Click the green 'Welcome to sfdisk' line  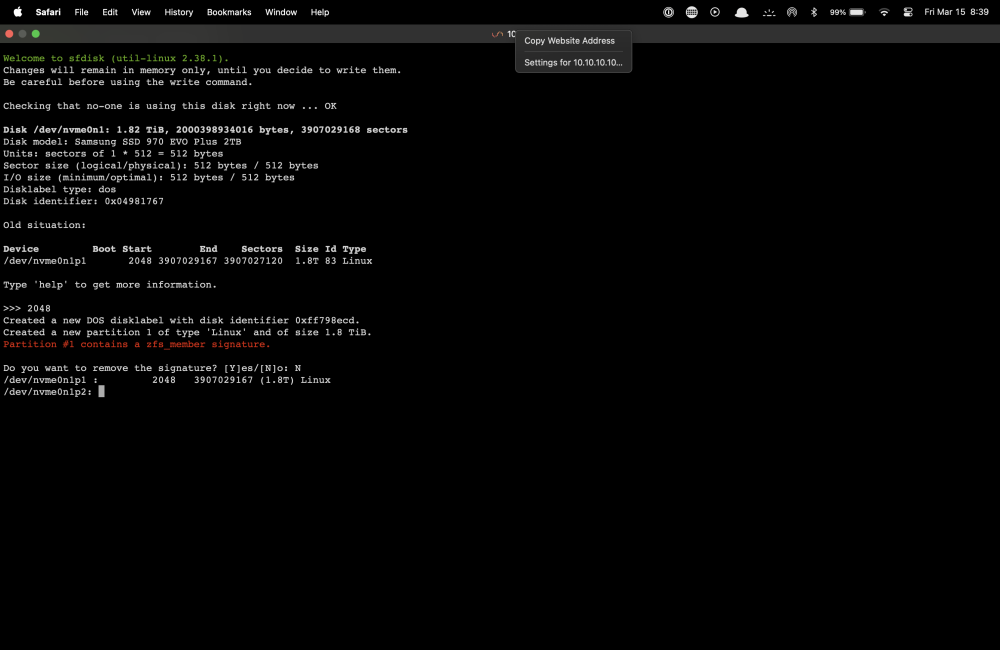coord(115,58)
